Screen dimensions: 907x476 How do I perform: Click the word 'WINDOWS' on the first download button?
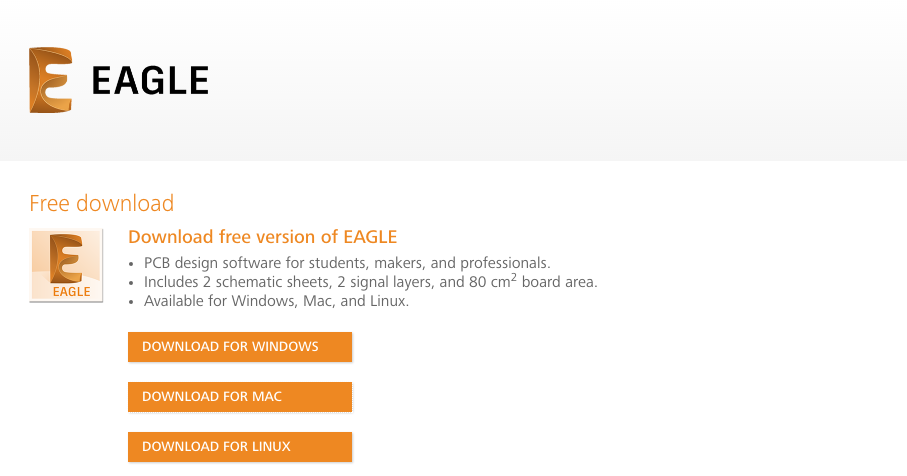285,346
